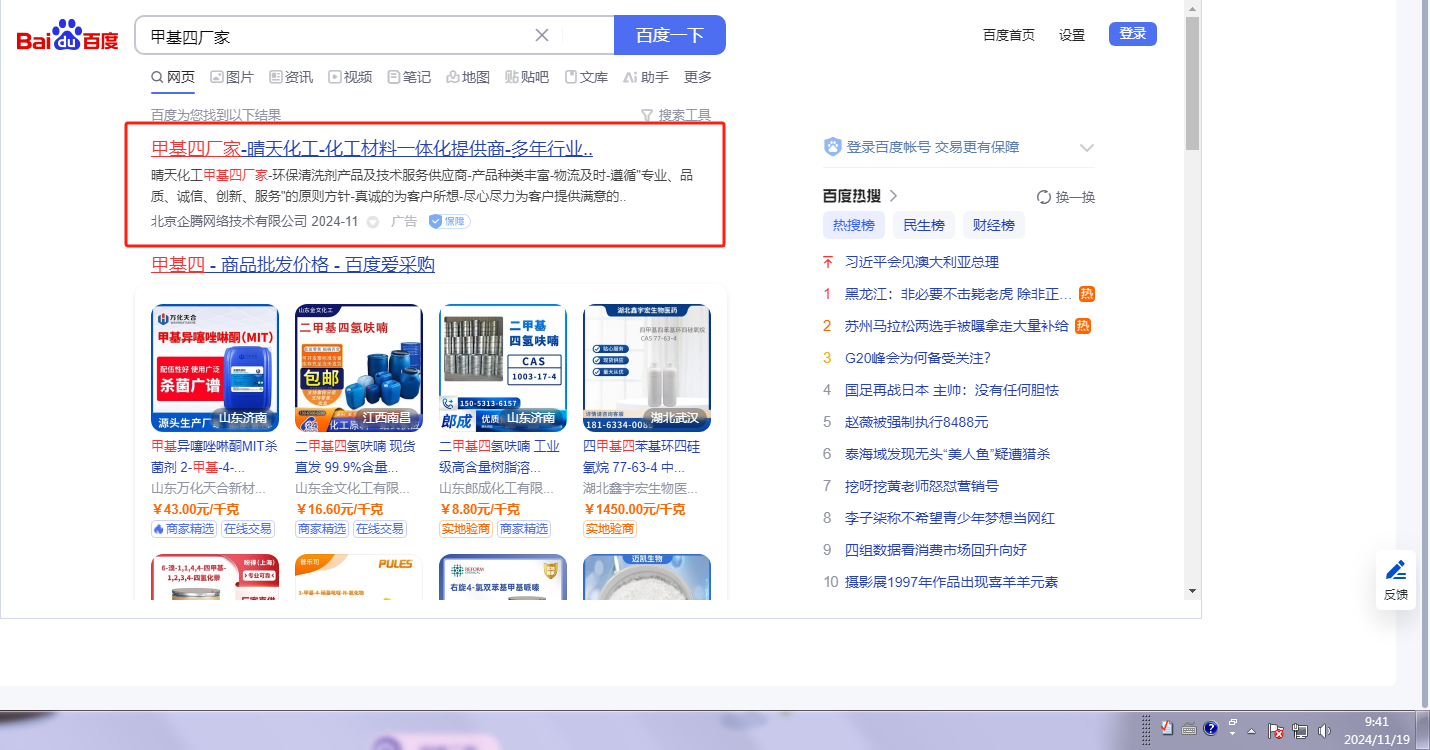
Task: Click the red-check document tray icon
Action: coord(1166,728)
